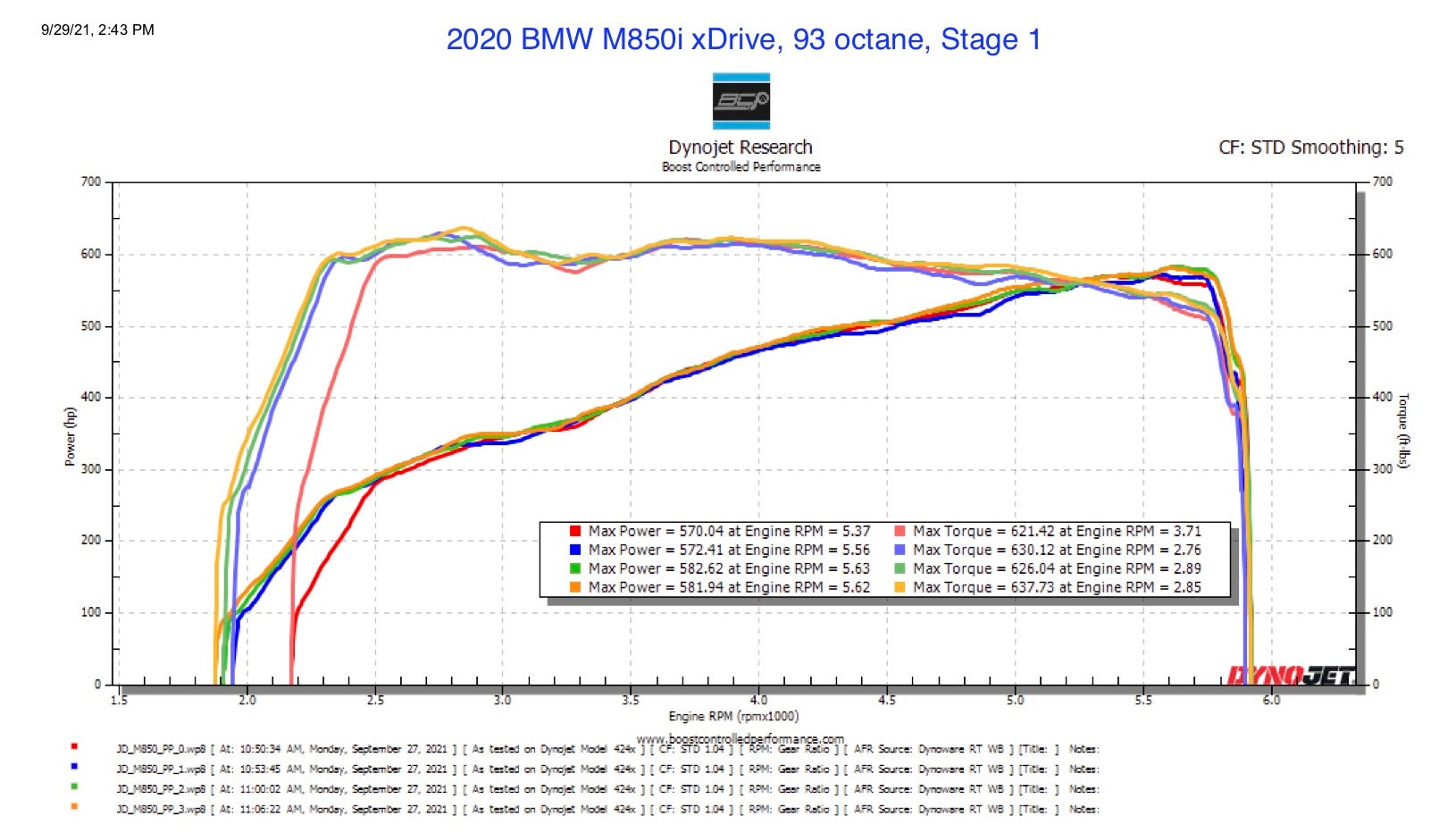Click the 300 label on the power axis
The image size is (1456, 833).
(x=91, y=469)
